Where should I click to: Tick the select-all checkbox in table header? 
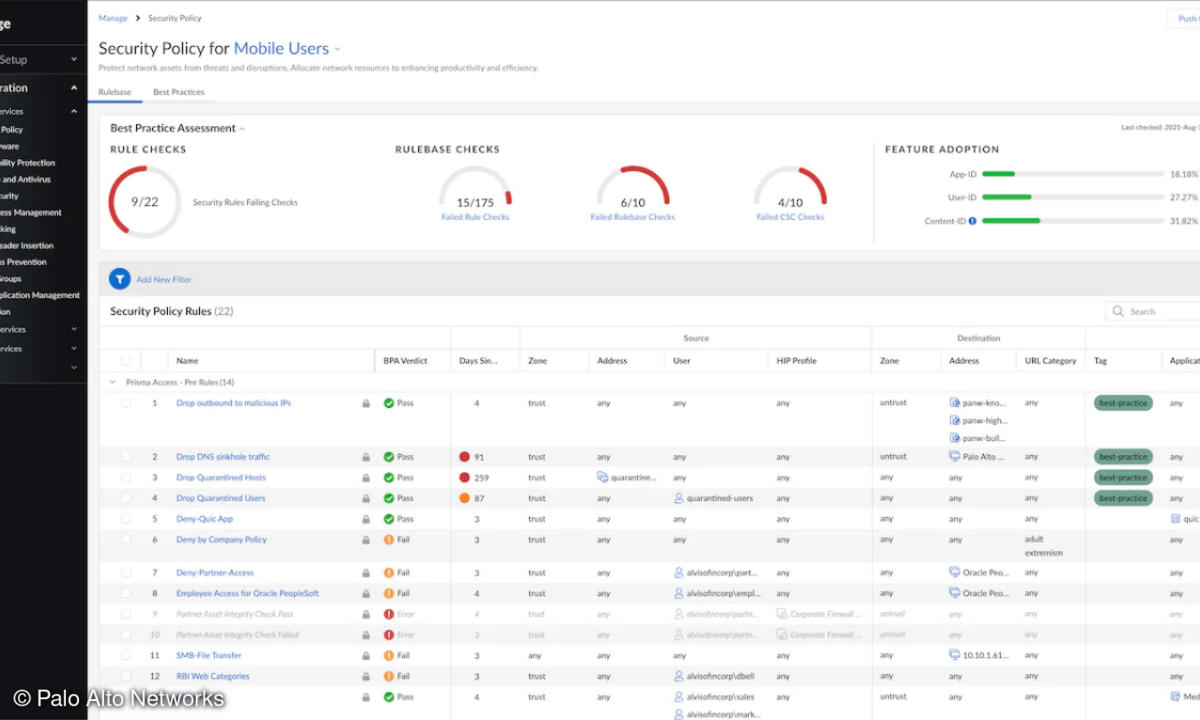coord(126,360)
